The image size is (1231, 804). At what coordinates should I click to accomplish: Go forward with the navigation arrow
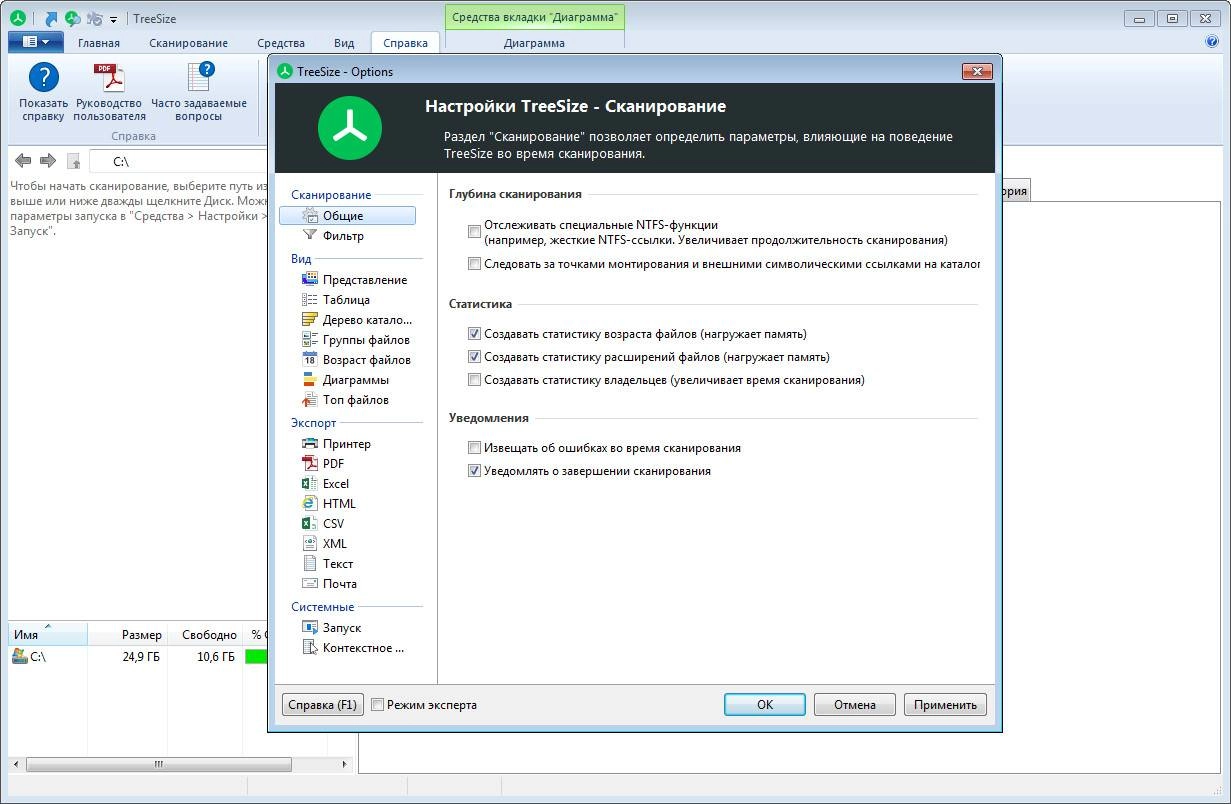click(x=47, y=161)
